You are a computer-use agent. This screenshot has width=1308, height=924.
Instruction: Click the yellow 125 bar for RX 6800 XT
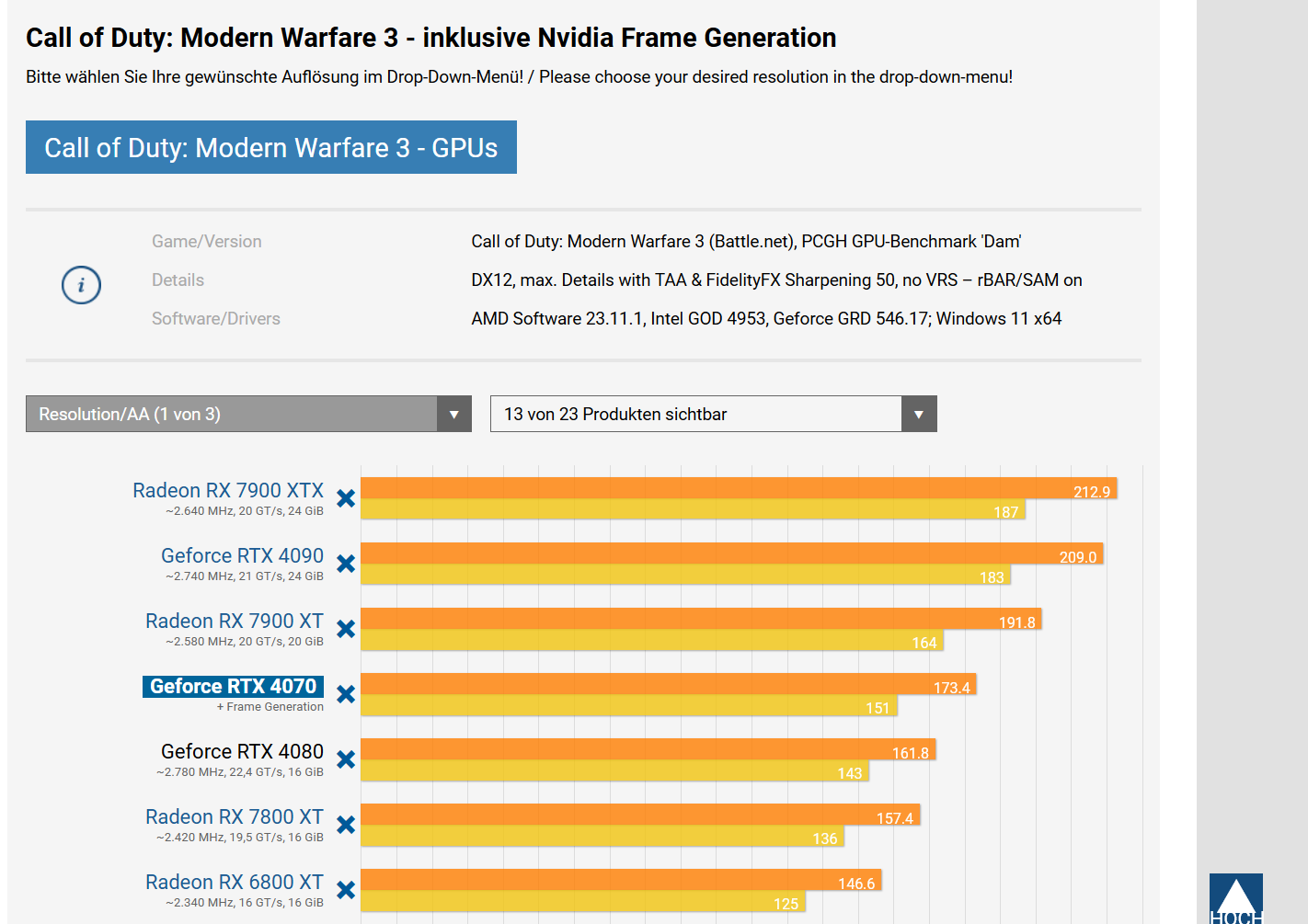point(583,901)
